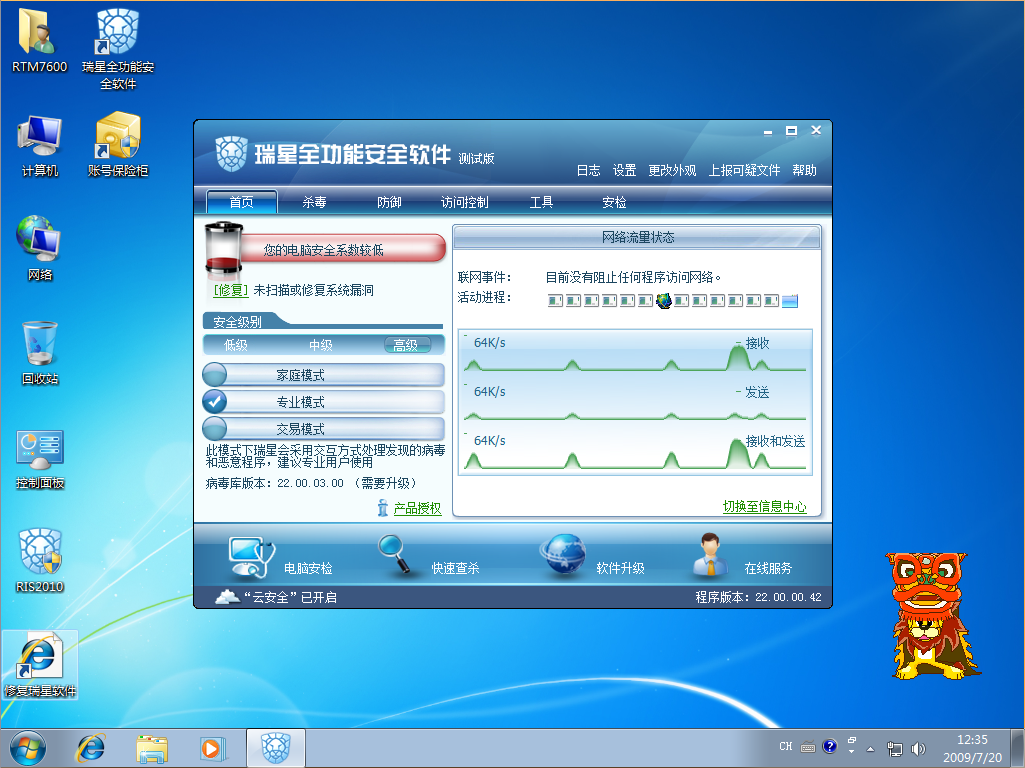
Task: Click the [修复] link
Action: (231, 290)
